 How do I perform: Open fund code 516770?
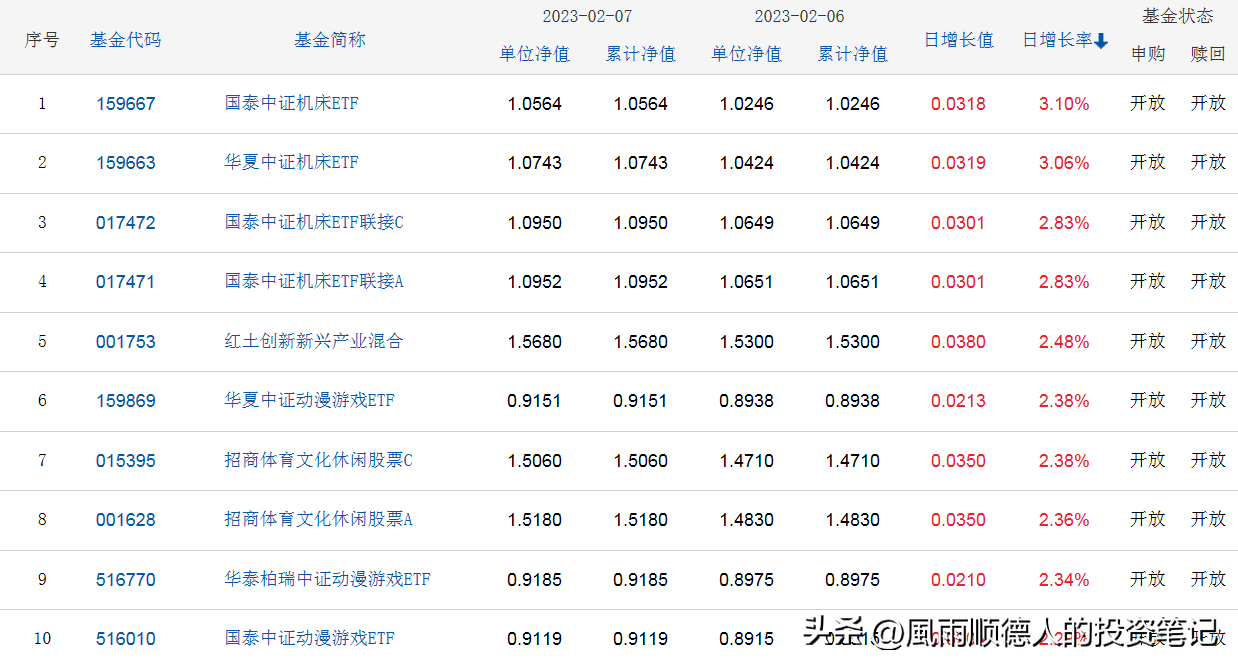click(126, 580)
